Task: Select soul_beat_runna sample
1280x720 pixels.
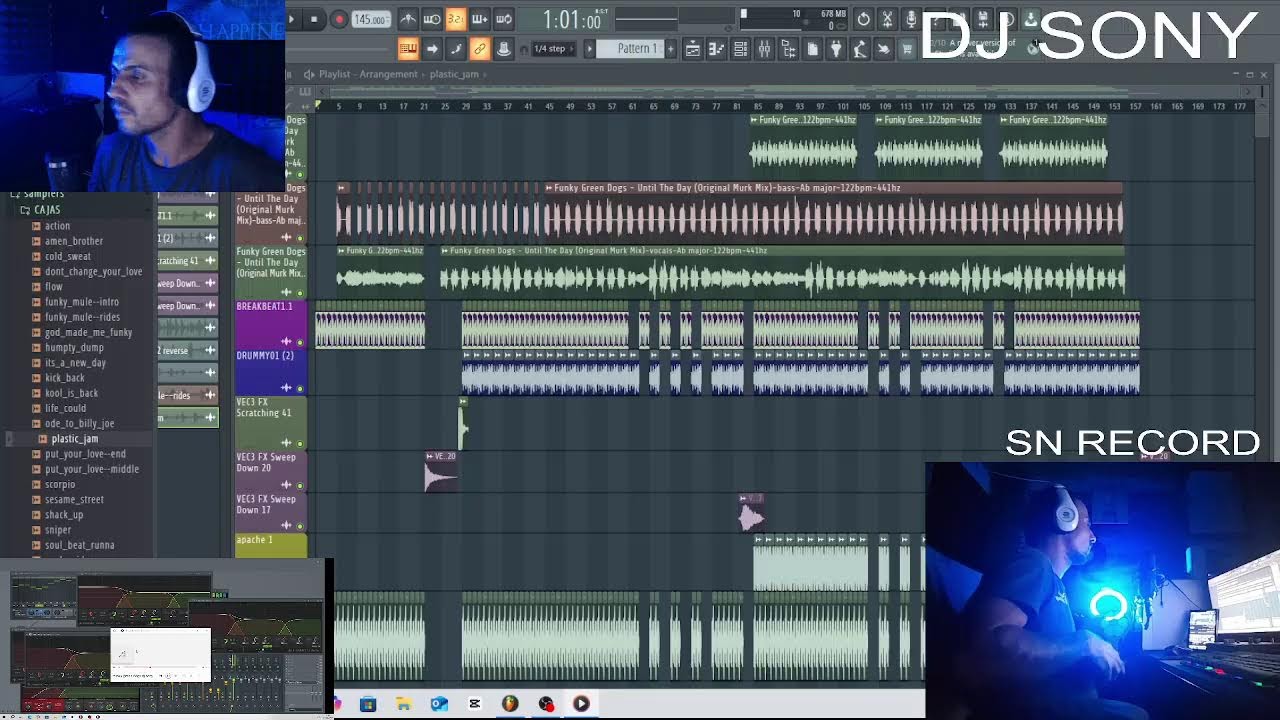Action: (x=79, y=545)
